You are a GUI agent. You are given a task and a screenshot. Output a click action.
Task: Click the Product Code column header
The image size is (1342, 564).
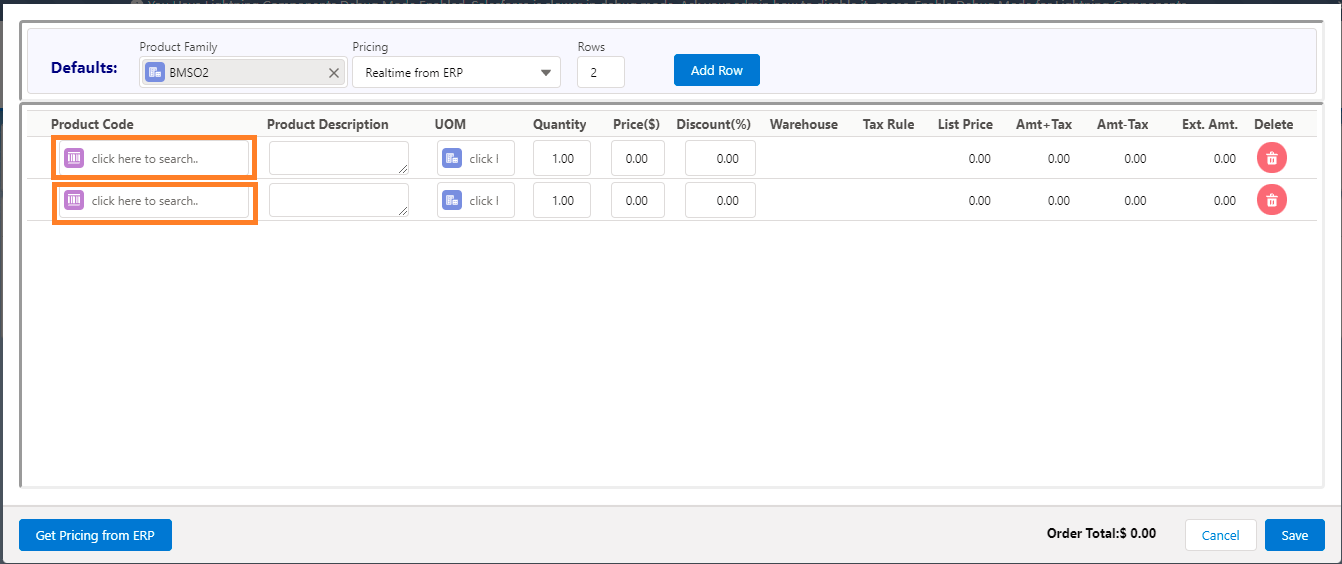pos(92,124)
